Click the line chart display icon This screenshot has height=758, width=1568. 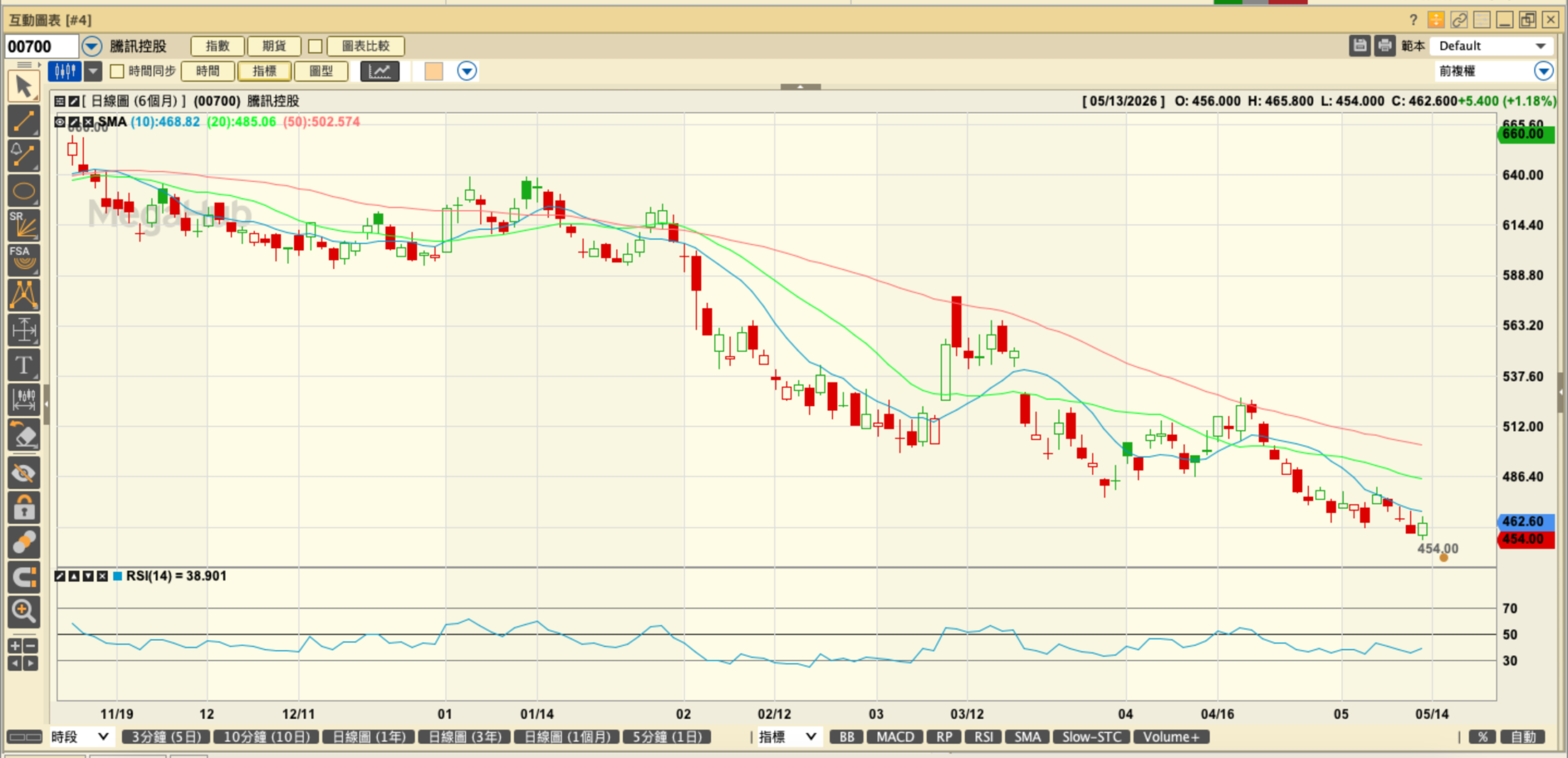pos(380,71)
